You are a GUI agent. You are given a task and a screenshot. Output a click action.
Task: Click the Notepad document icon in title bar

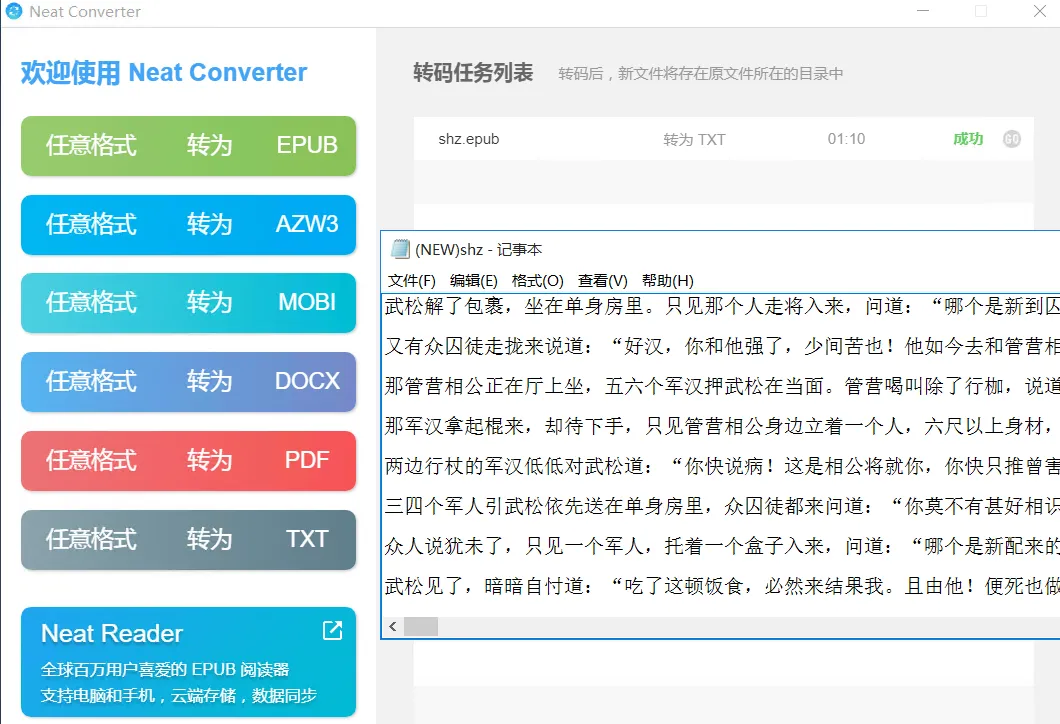(400, 249)
